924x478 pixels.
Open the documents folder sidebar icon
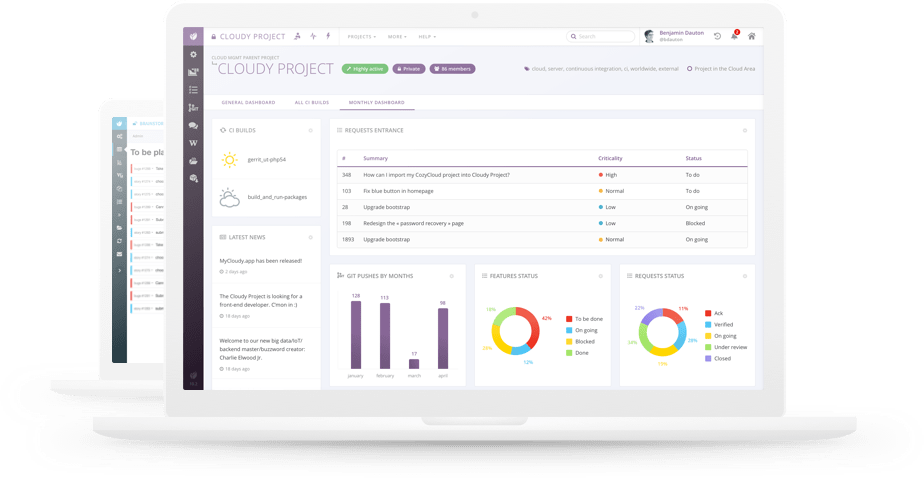click(x=193, y=161)
